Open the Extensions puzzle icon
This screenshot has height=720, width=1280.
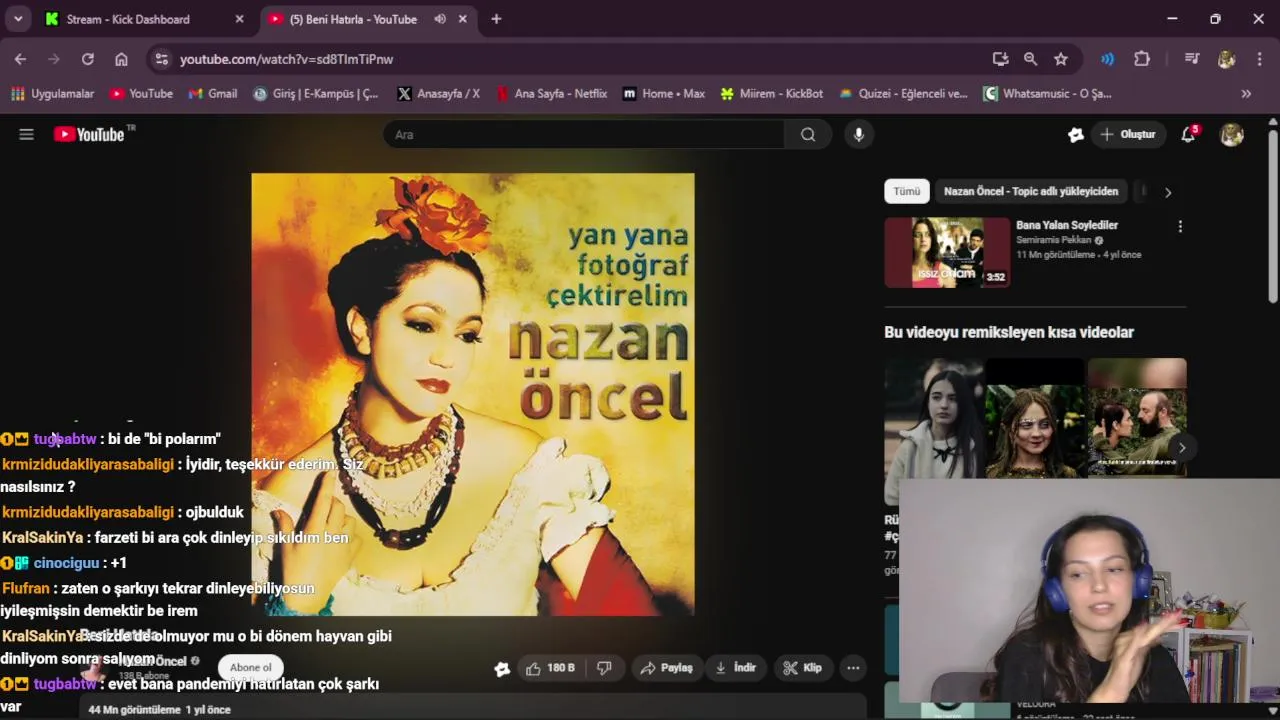click(1142, 59)
